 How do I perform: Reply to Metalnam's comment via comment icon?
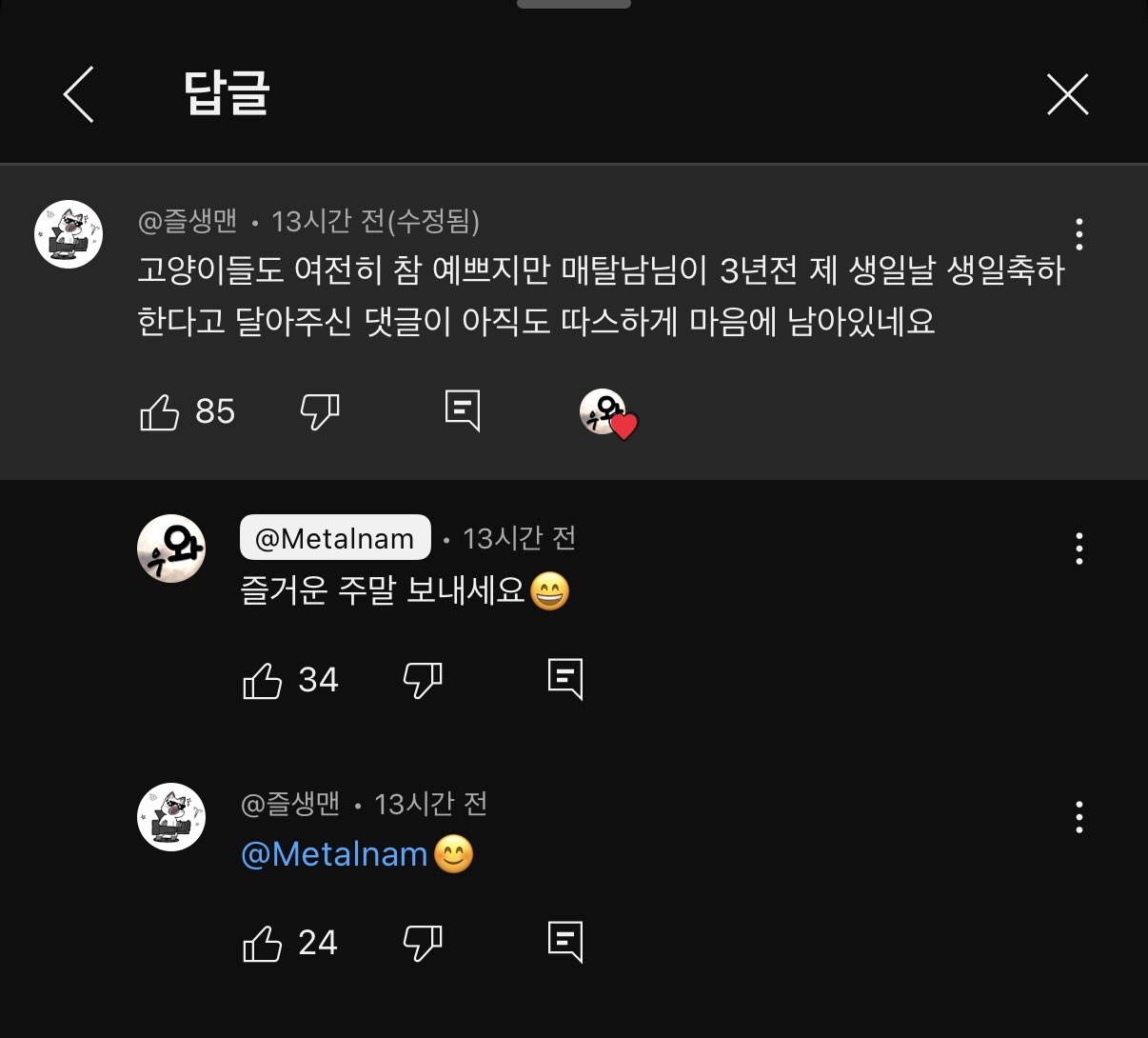(x=565, y=680)
